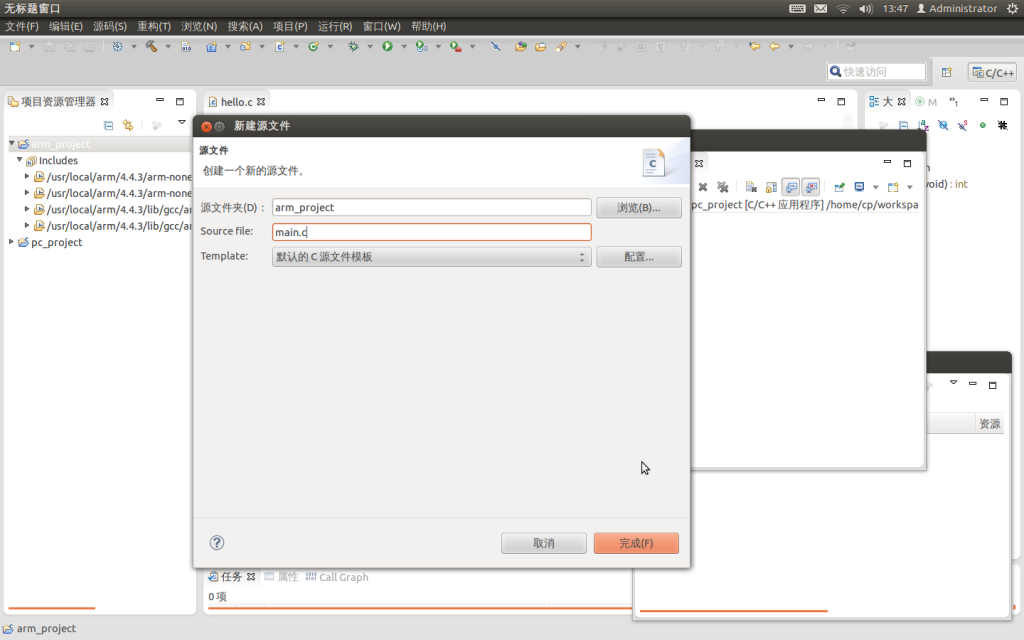Click the 完成 button to finish creating file
This screenshot has width=1024, height=640.
636,543
